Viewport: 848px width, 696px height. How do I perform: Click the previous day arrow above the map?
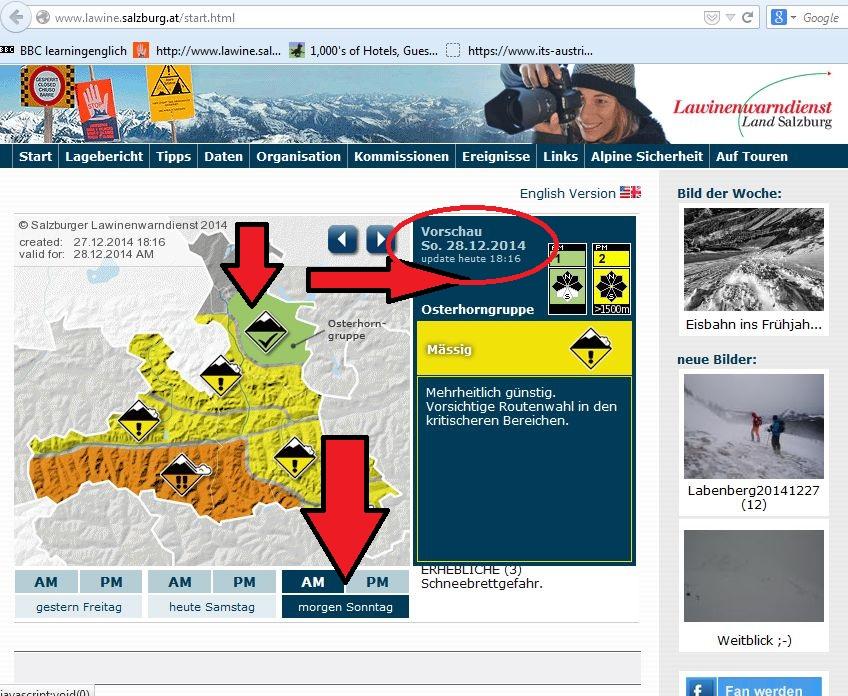click(x=343, y=239)
